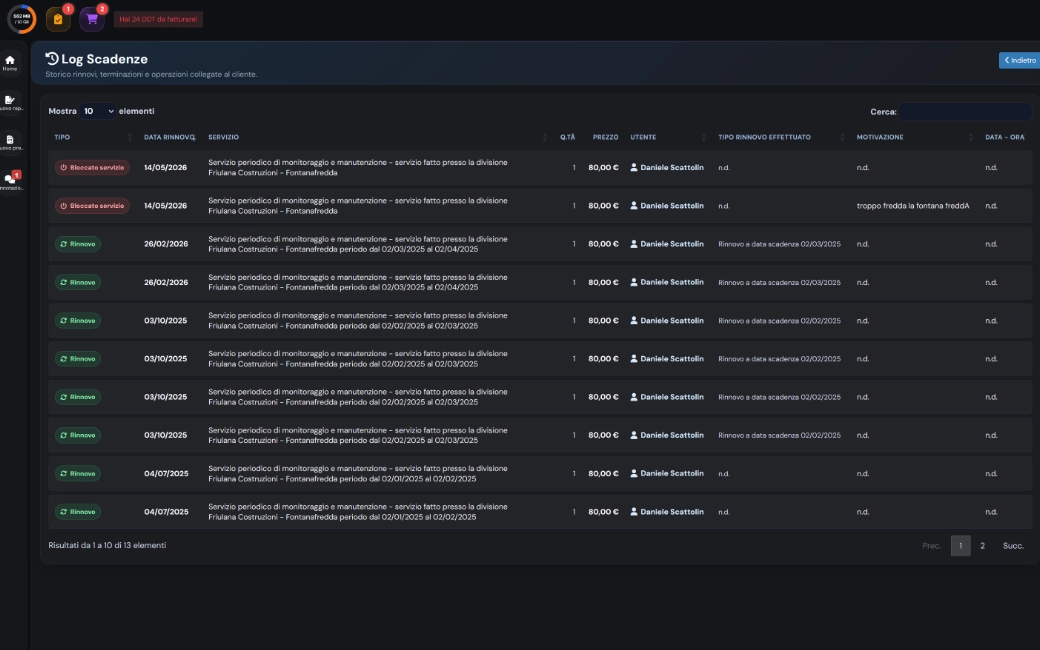This screenshot has height=650, width=1040.
Task: Open the Mostra 10 elements dropdown
Action: coord(98,111)
